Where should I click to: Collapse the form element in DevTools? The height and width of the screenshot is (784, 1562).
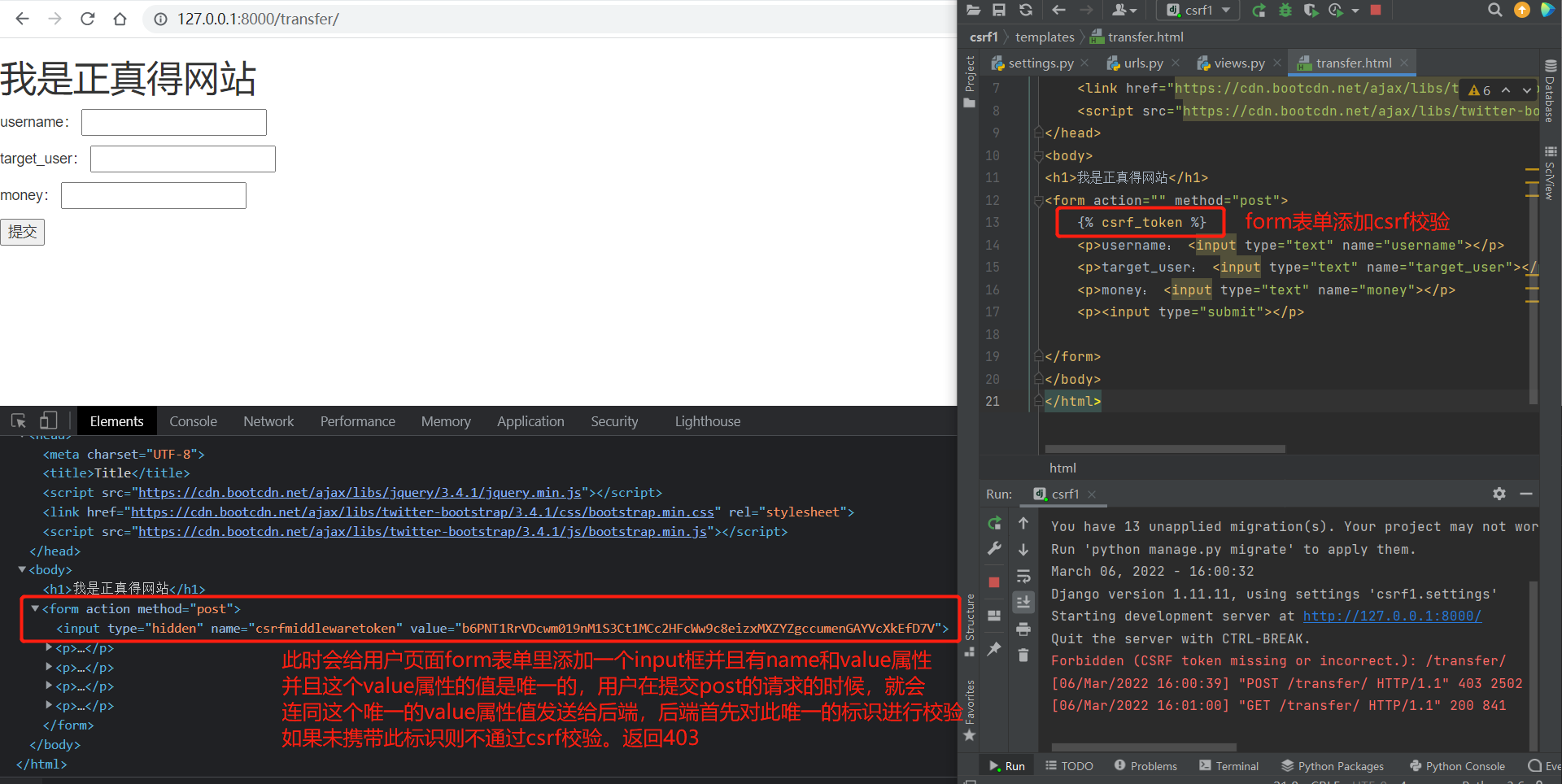[35, 608]
